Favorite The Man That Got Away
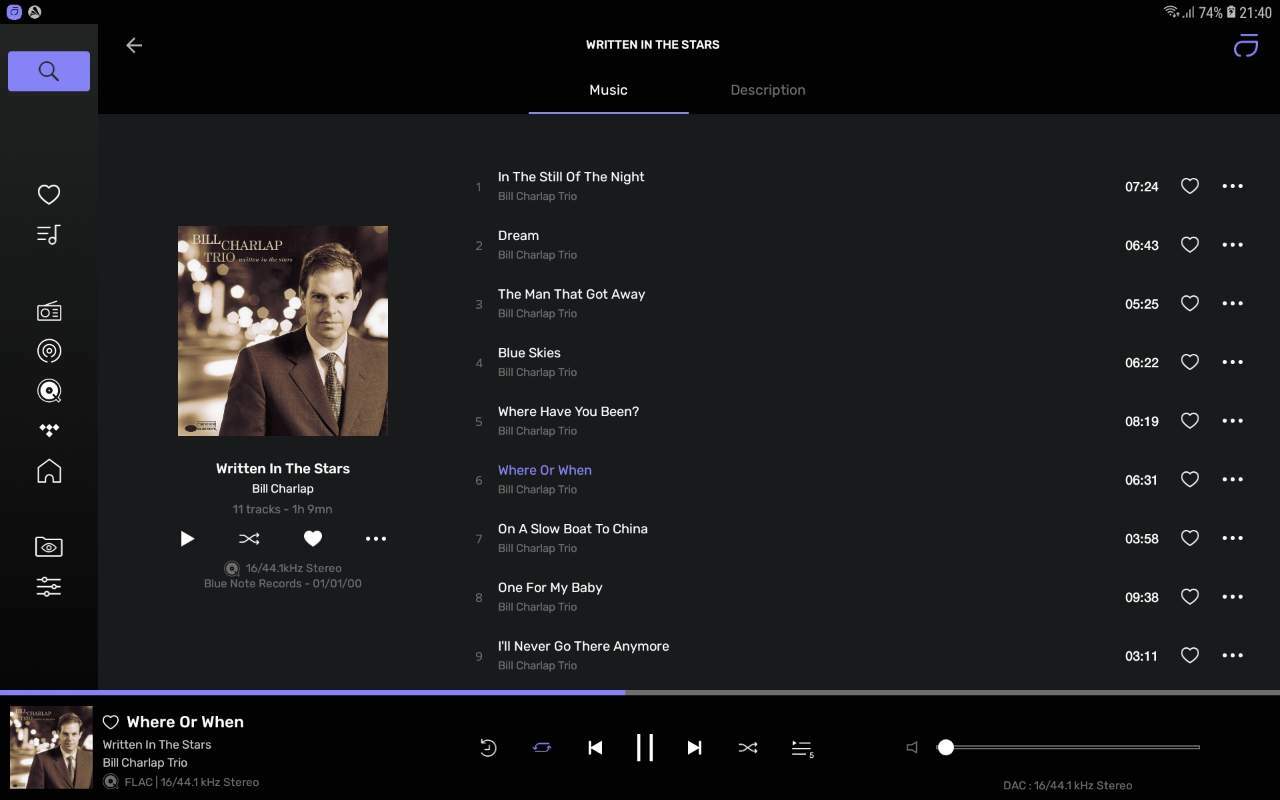Image resolution: width=1280 pixels, height=800 pixels. [x=1190, y=303]
